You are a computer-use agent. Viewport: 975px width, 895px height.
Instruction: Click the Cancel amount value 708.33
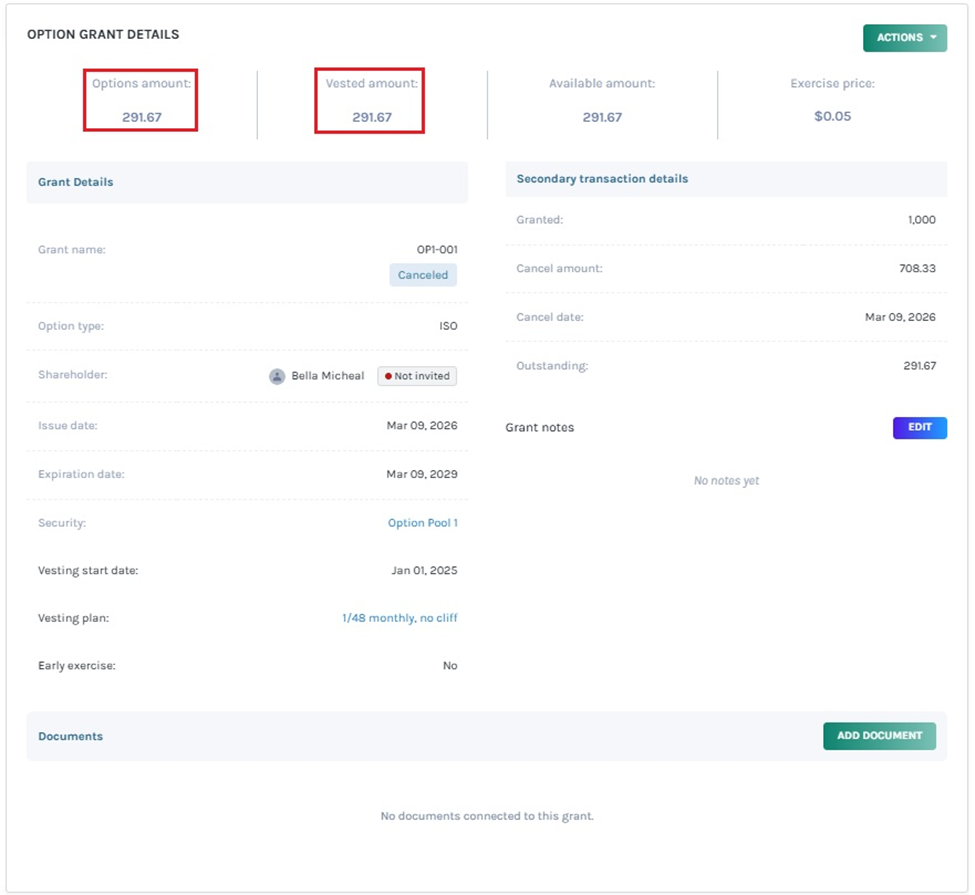coord(918,268)
